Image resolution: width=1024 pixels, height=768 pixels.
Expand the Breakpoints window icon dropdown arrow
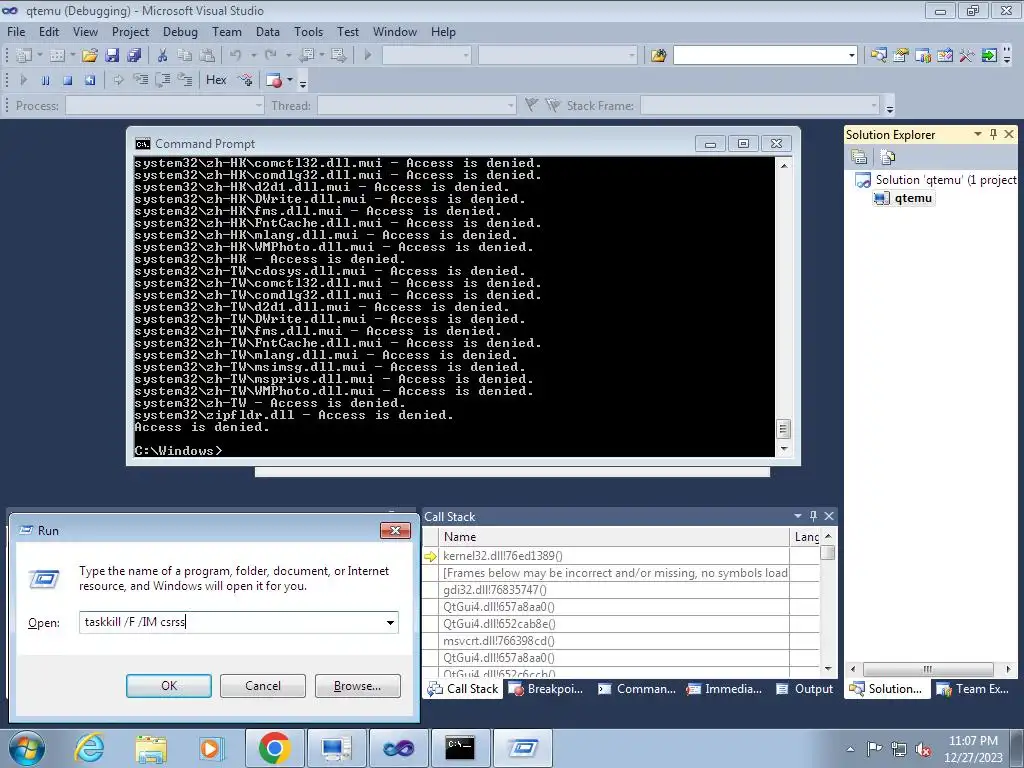point(290,80)
